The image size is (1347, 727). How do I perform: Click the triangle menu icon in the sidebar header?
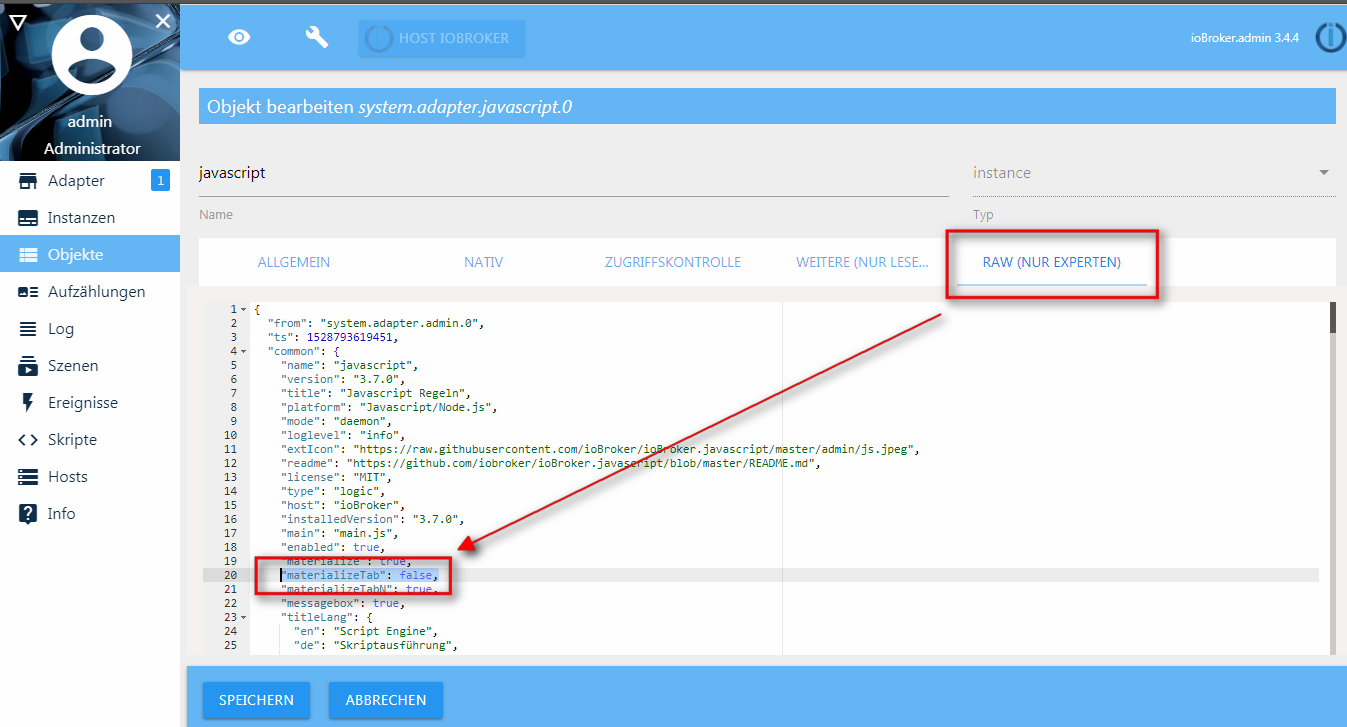tap(17, 21)
